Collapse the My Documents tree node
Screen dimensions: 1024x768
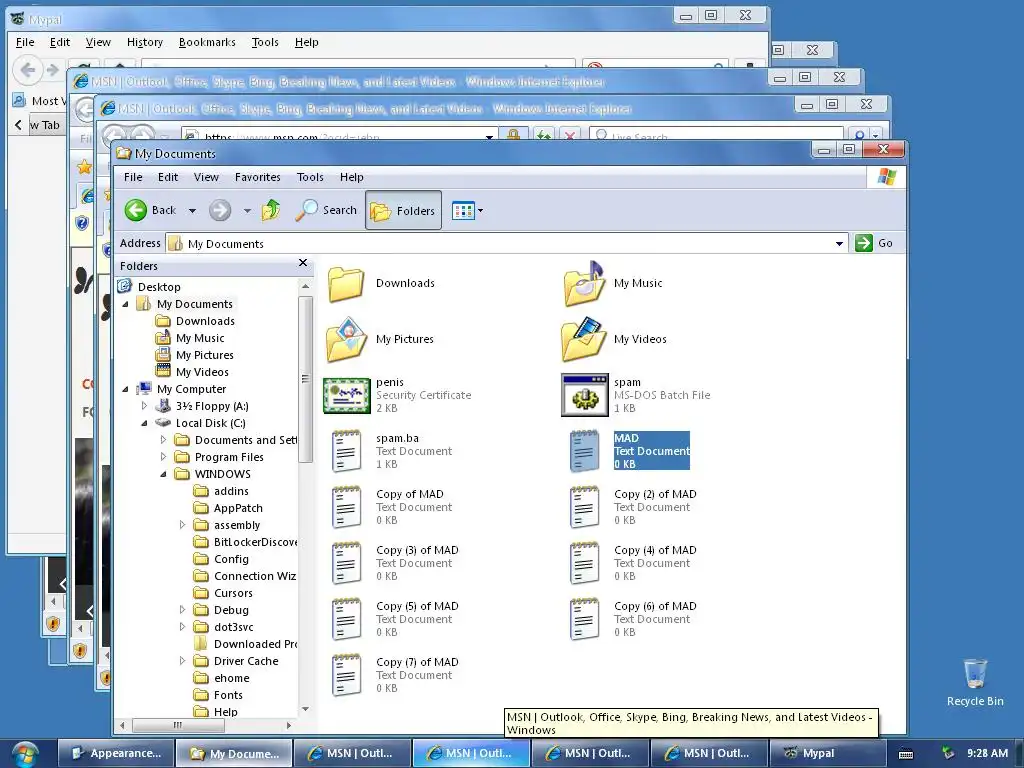click(125, 304)
